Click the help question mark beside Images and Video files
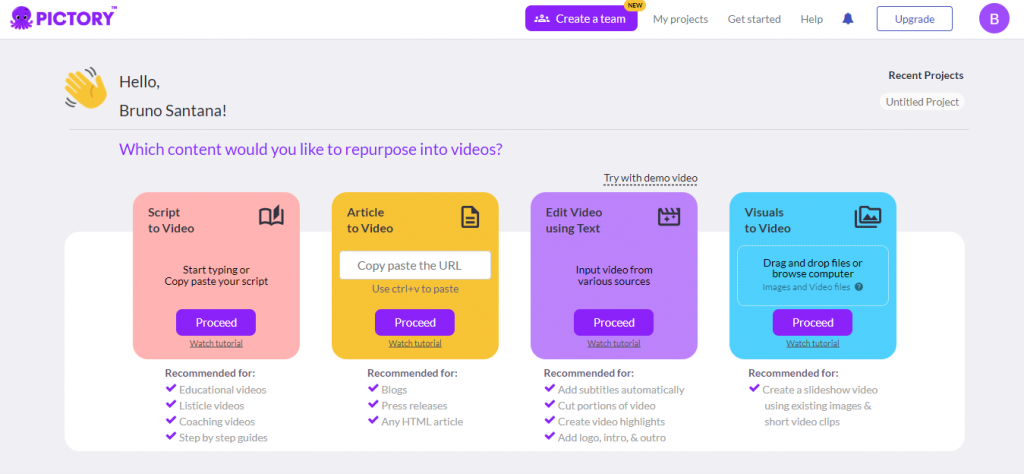Viewport: 1024px width, 474px height. coord(858,287)
